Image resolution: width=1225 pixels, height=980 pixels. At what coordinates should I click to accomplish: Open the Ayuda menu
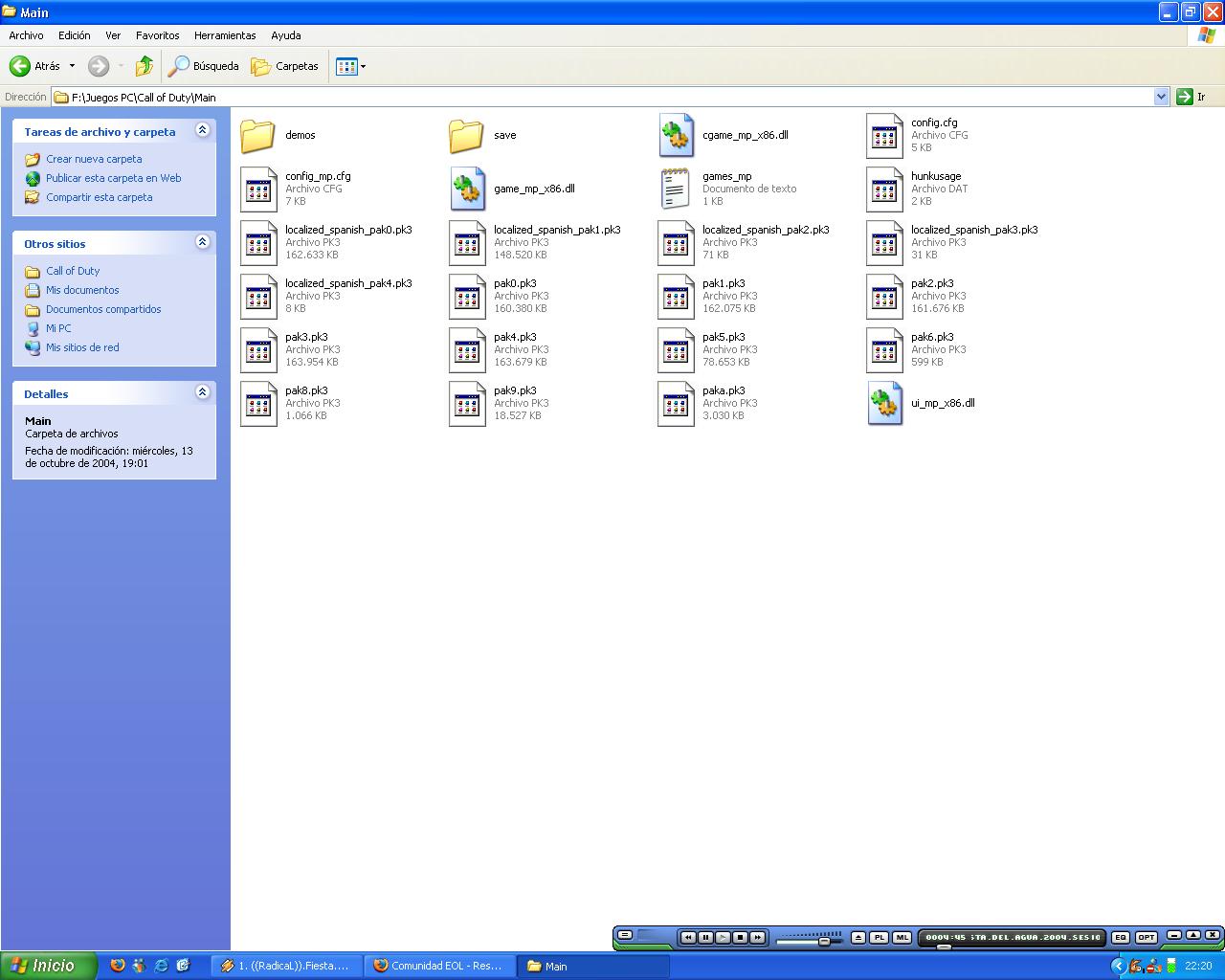[x=286, y=35]
